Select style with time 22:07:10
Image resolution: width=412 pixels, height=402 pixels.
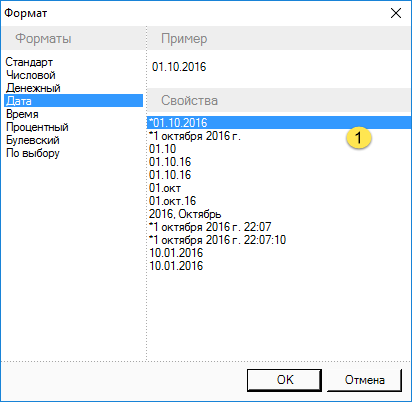tap(217, 240)
